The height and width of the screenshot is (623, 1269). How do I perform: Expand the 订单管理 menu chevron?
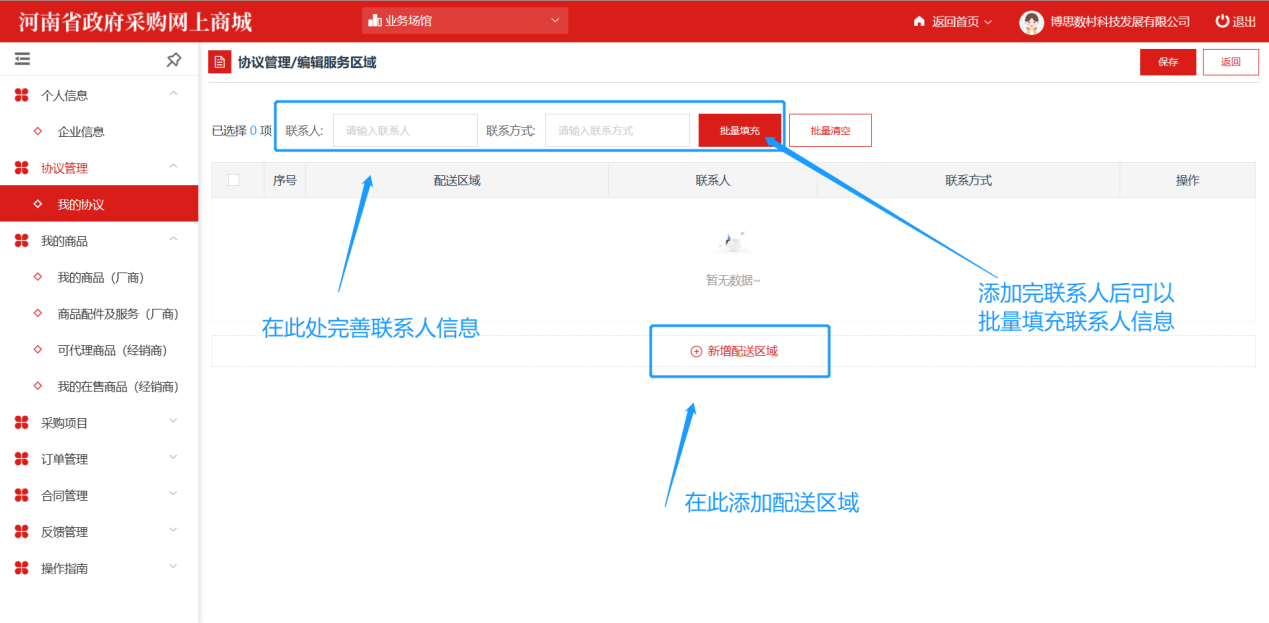click(x=174, y=458)
